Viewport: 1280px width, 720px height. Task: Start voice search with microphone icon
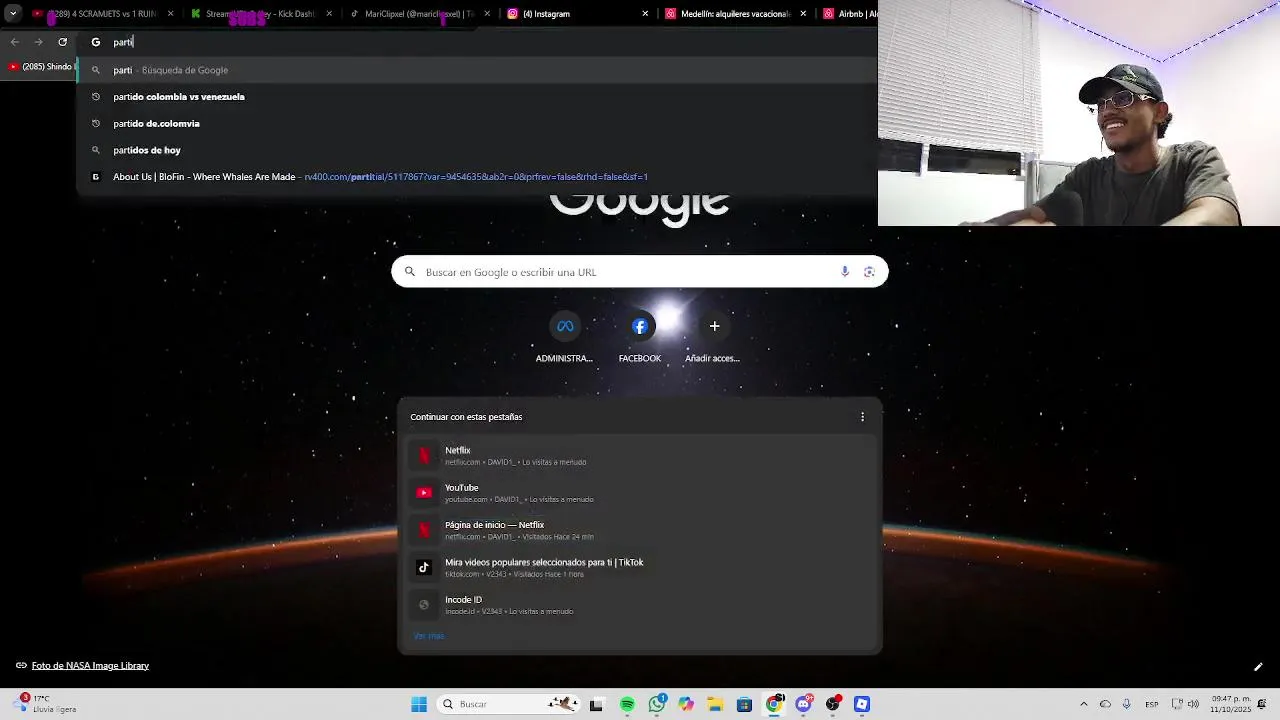point(845,272)
